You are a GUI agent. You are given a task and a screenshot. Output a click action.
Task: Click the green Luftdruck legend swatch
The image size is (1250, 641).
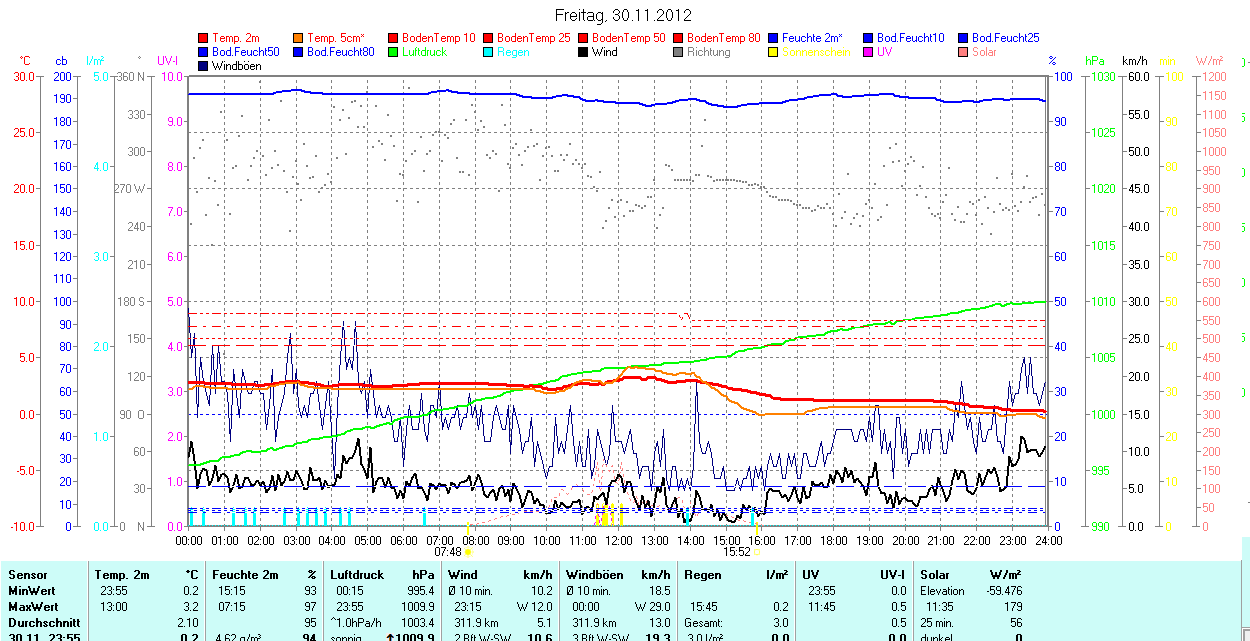pos(393,52)
